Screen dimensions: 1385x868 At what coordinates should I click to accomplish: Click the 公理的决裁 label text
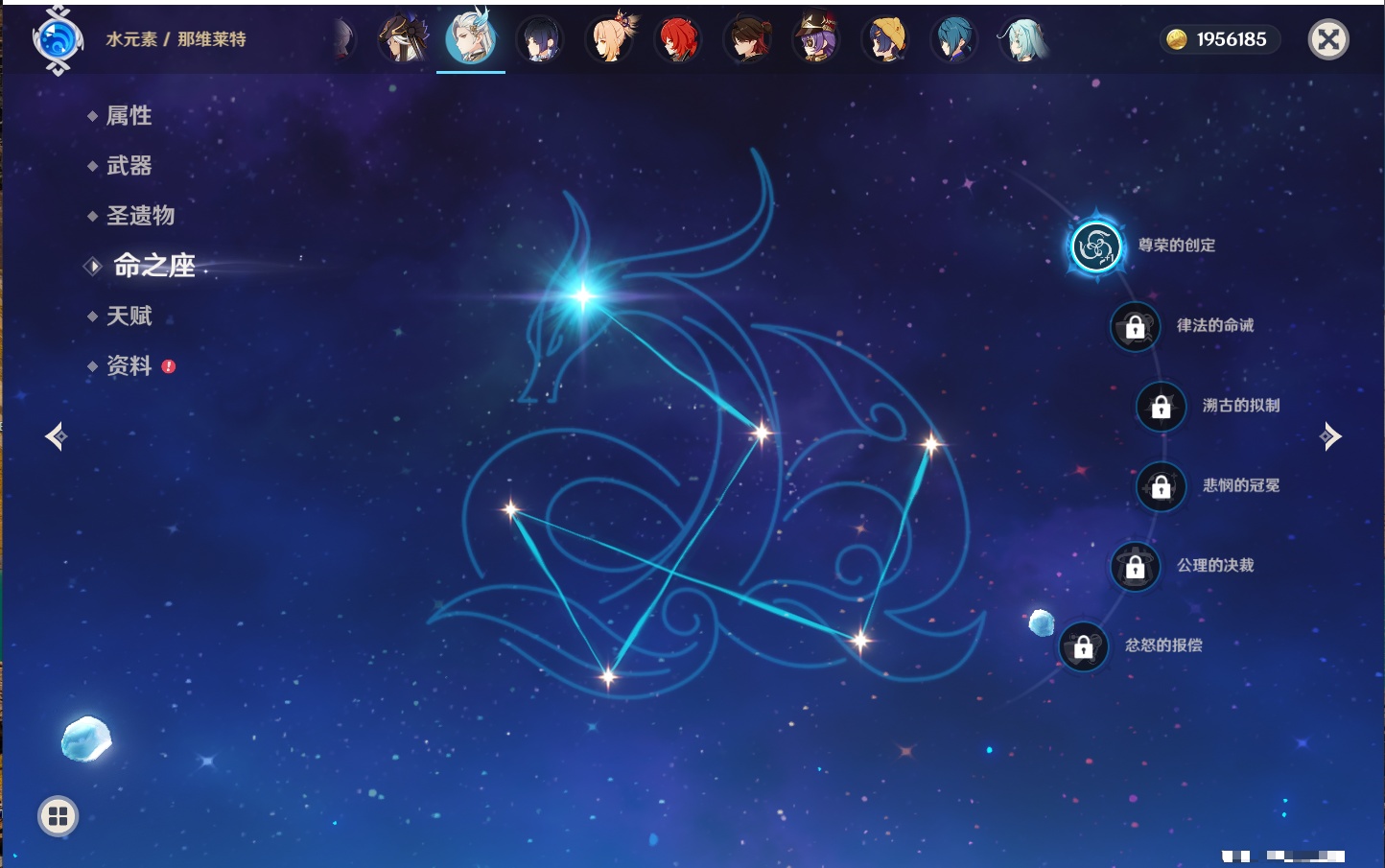pos(1215,565)
